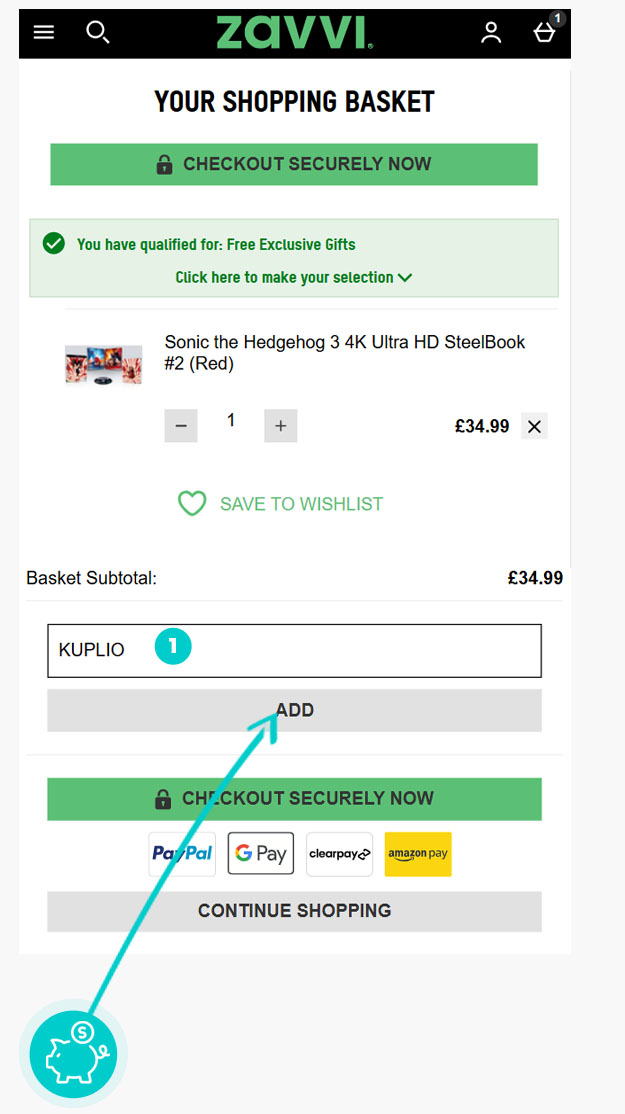Open the hamburger menu
625x1114 pixels.
point(44,33)
